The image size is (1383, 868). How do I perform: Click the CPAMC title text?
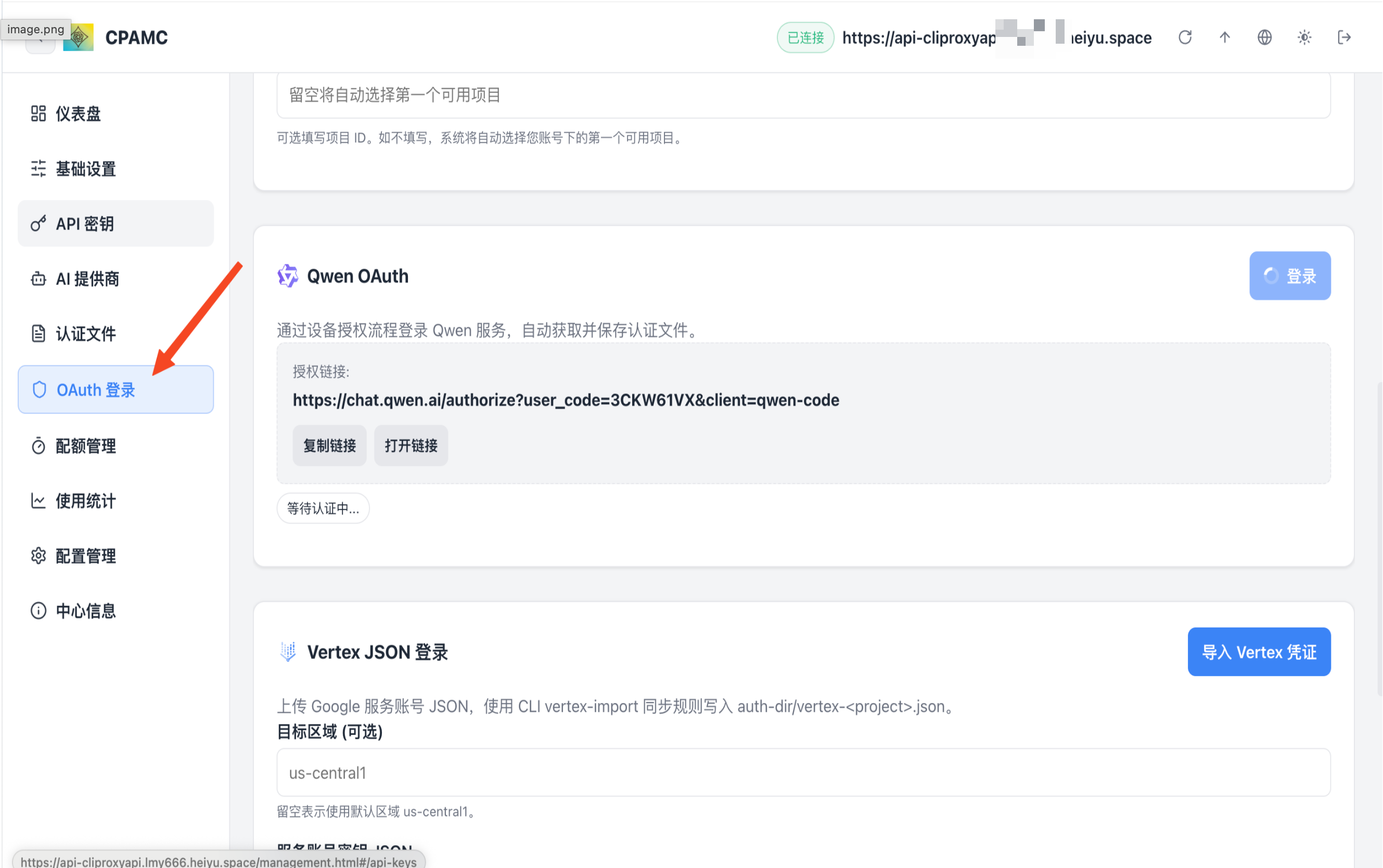136,38
